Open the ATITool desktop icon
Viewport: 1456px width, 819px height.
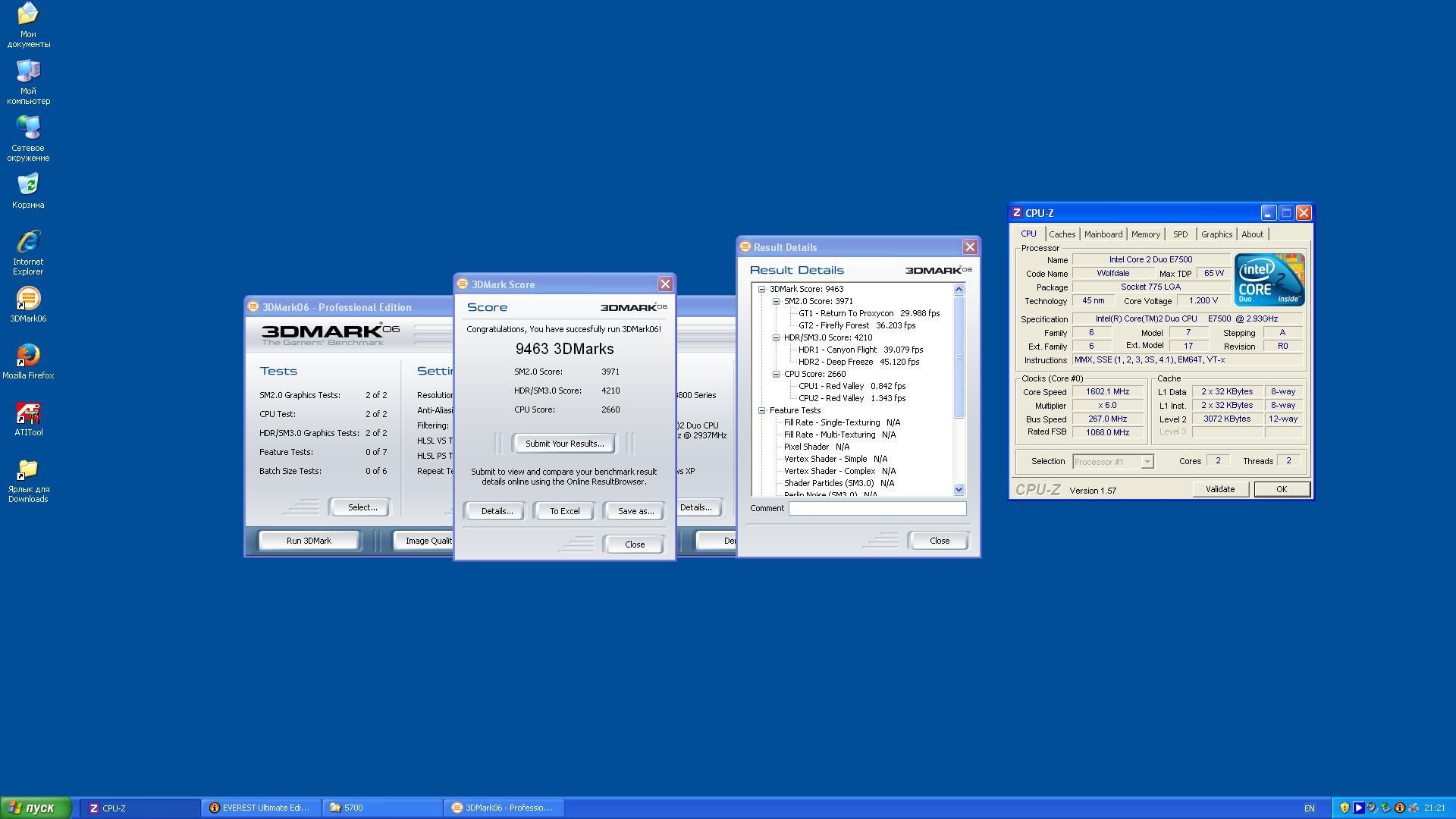click(28, 413)
